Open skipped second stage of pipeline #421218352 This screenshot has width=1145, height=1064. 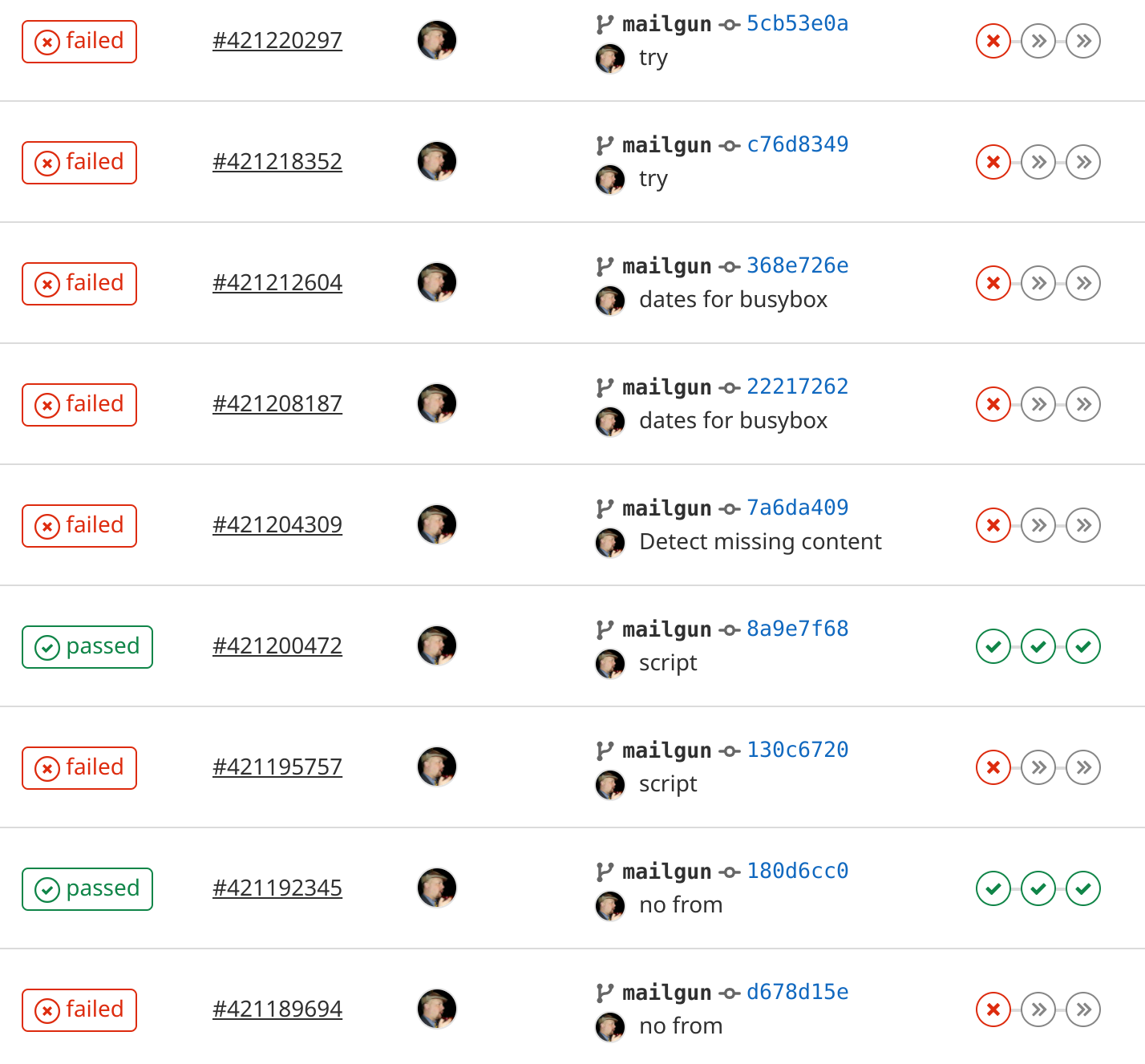[1038, 162]
